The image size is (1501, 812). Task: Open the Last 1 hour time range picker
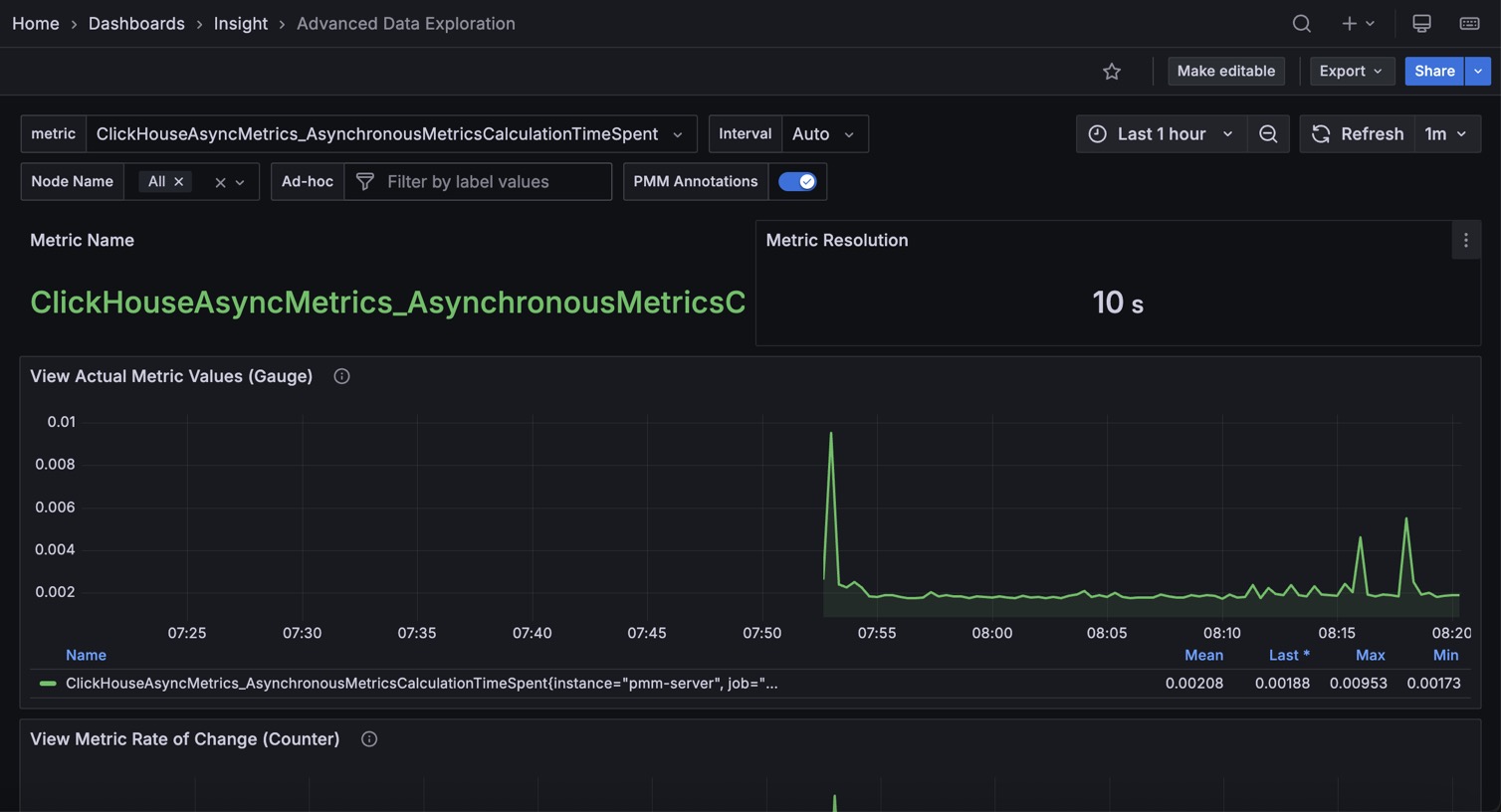pos(1161,133)
